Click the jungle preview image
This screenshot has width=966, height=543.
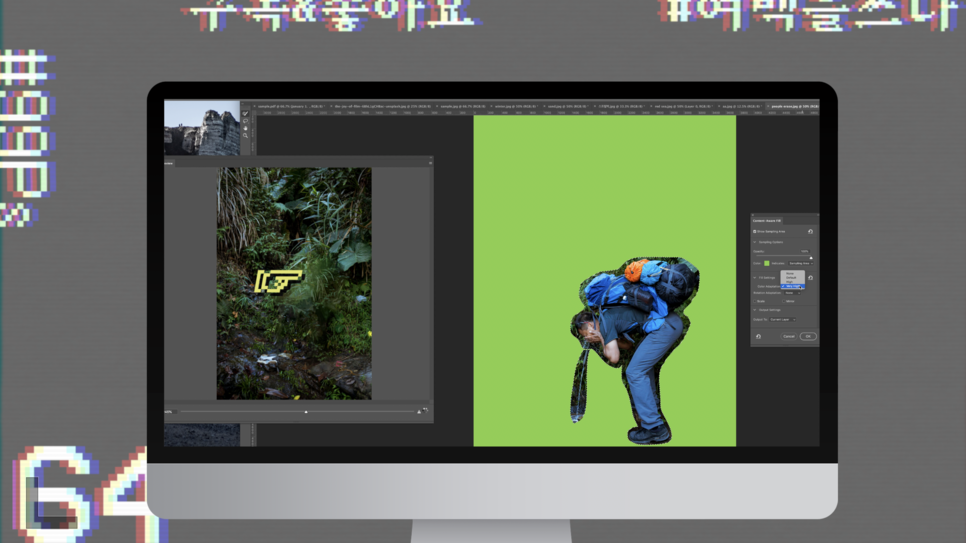(294, 284)
